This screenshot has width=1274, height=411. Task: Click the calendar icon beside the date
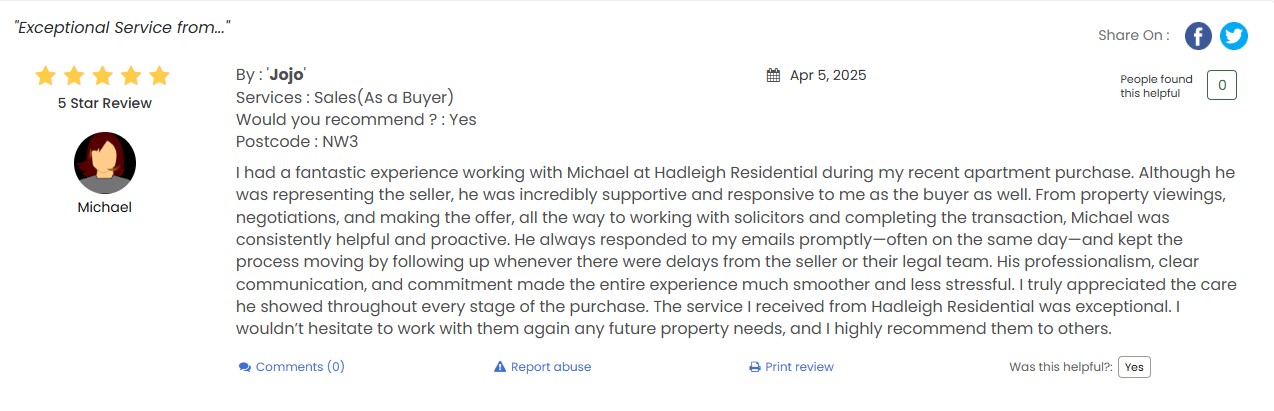773,75
